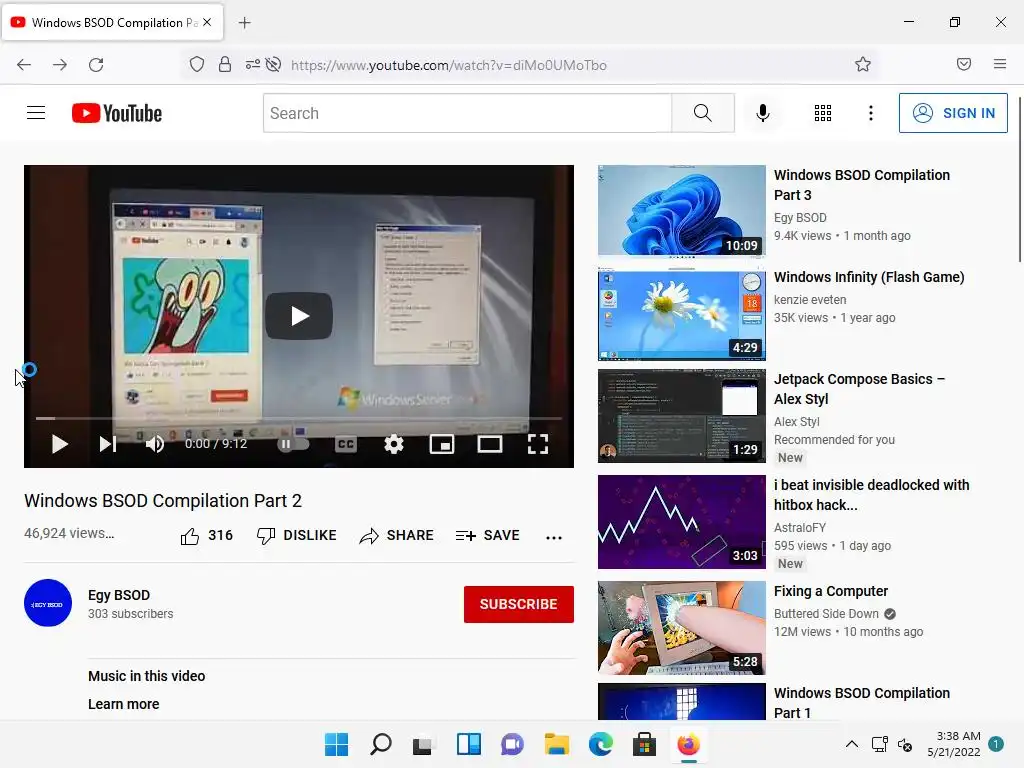Open more actions ellipsis under video
Viewport: 1024px width, 768px height.
coord(554,537)
